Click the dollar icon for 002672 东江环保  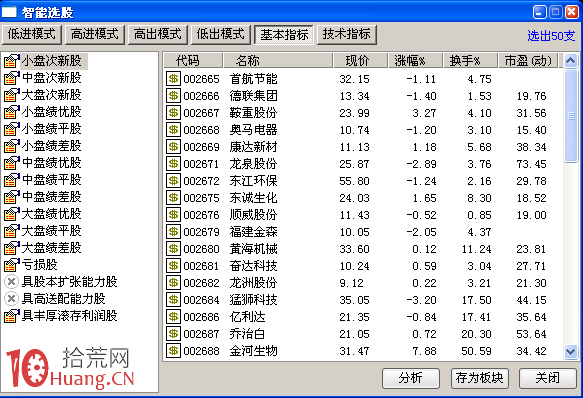pyautogui.click(x=173, y=181)
